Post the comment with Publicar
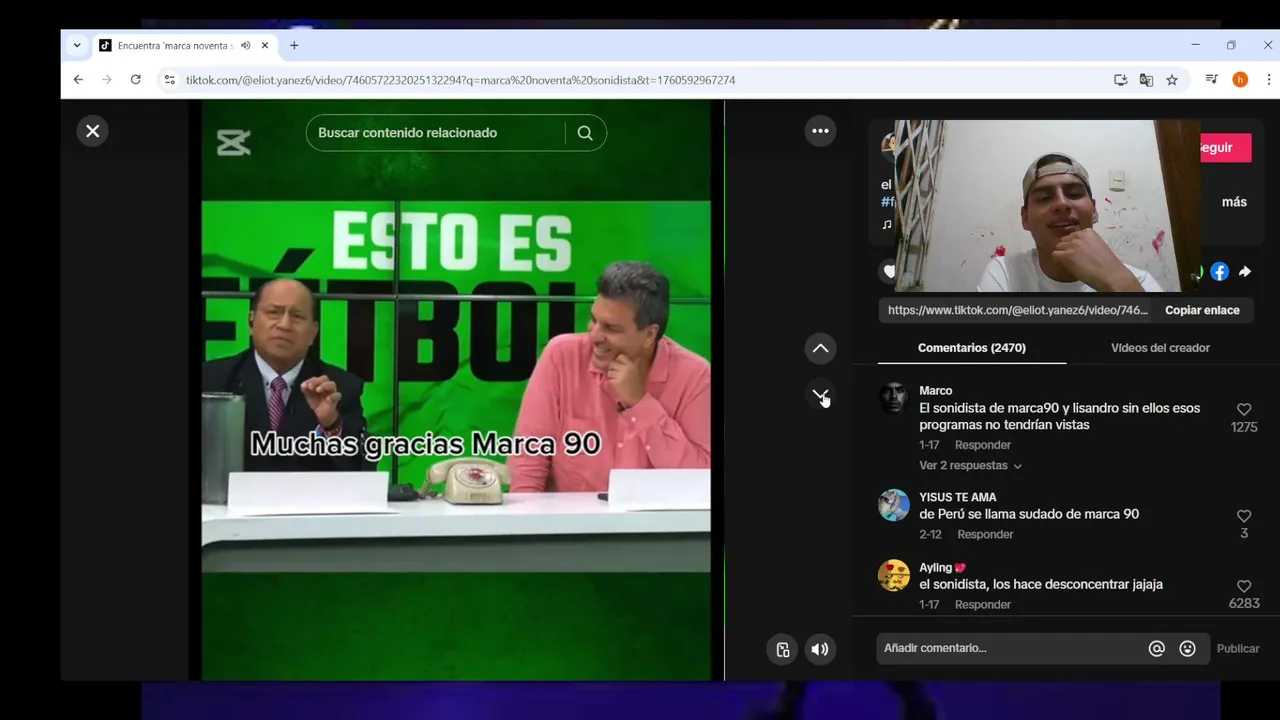This screenshot has height=720, width=1280. pyautogui.click(x=1238, y=648)
